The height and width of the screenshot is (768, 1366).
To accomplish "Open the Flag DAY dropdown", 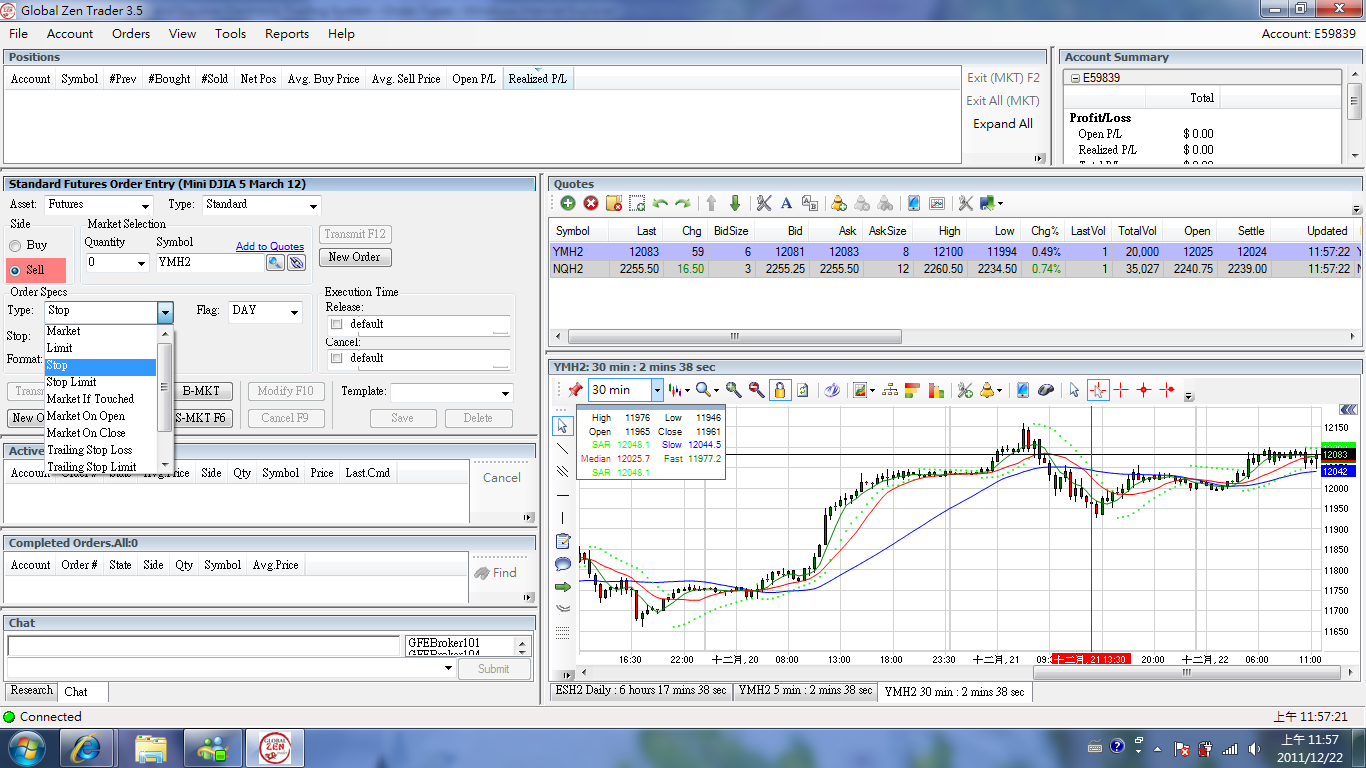I will 294,312.
